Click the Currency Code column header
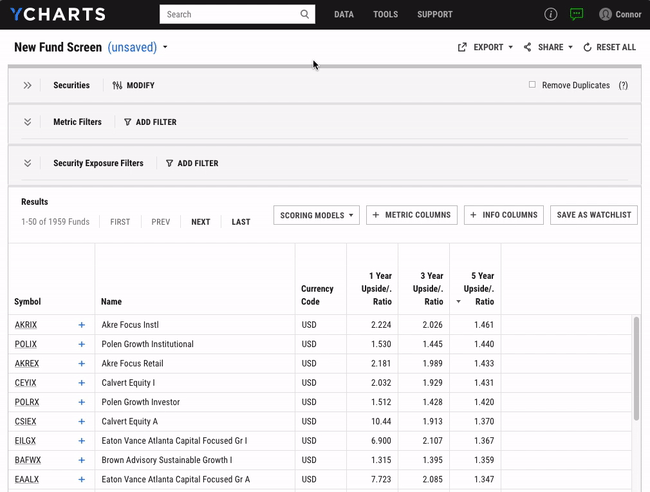This screenshot has width=650, height=492. pos(317,295)
